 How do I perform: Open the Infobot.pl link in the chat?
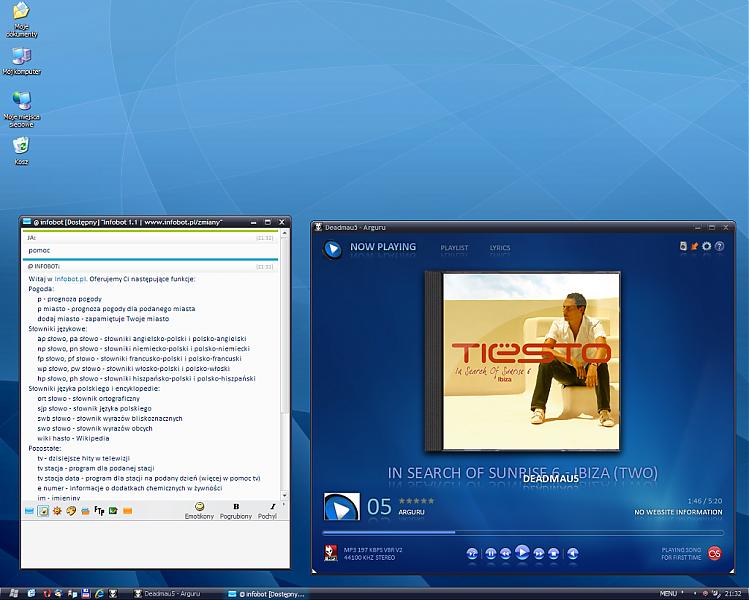coord(71,279)
